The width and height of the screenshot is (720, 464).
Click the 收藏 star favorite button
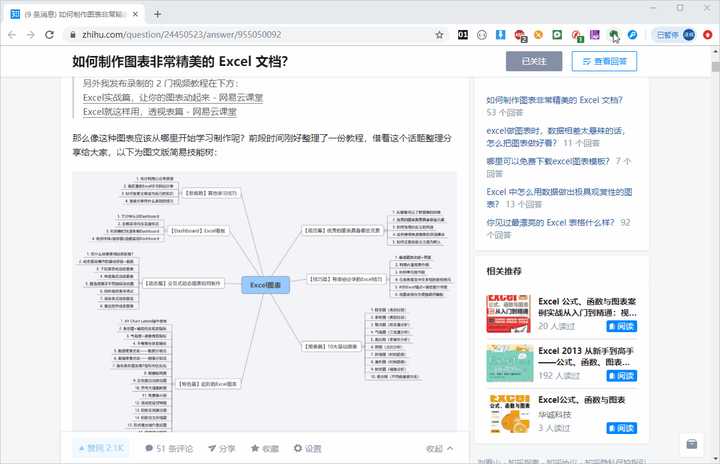pos(264,448)
